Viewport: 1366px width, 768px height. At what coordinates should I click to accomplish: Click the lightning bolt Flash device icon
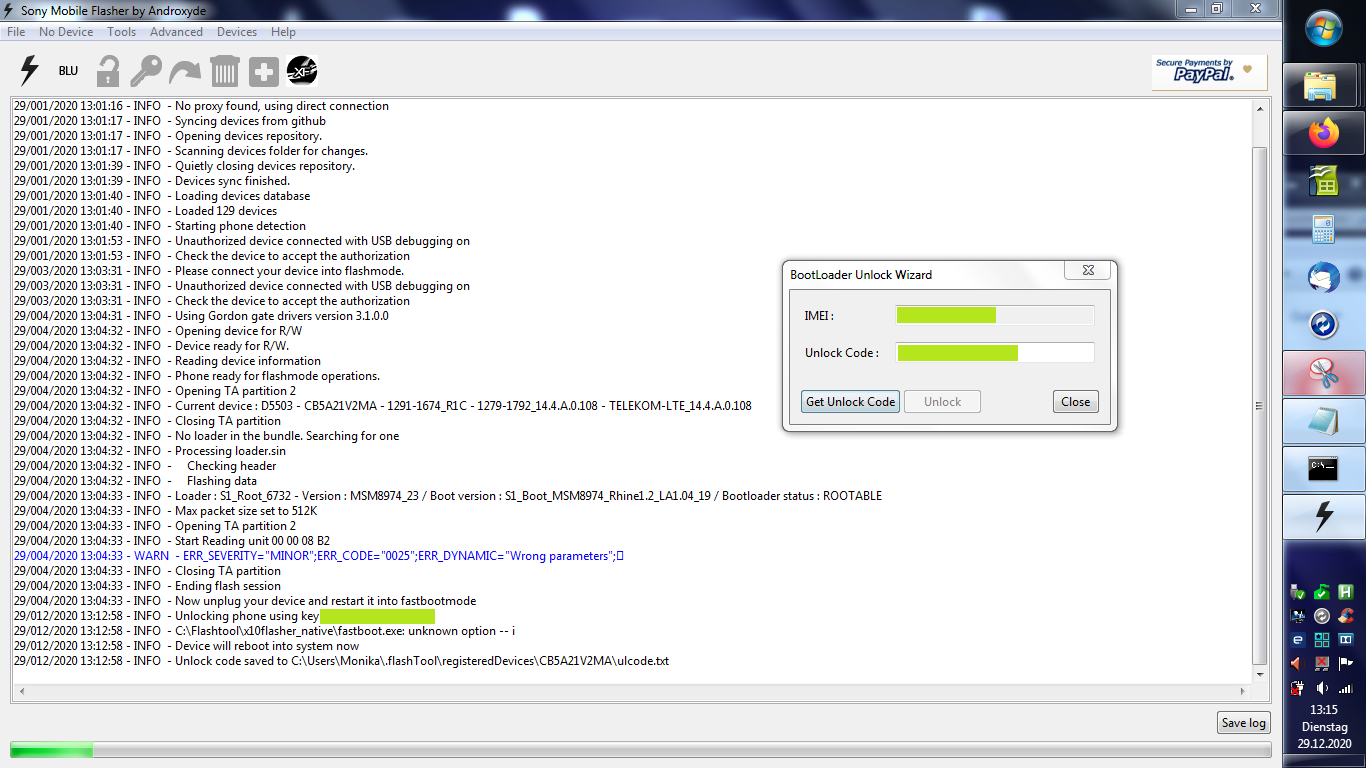pos(30,71)
